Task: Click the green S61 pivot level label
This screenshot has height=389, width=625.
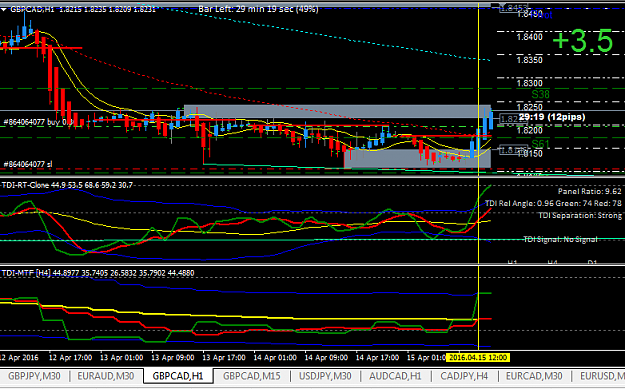Action: click(540, 144)
